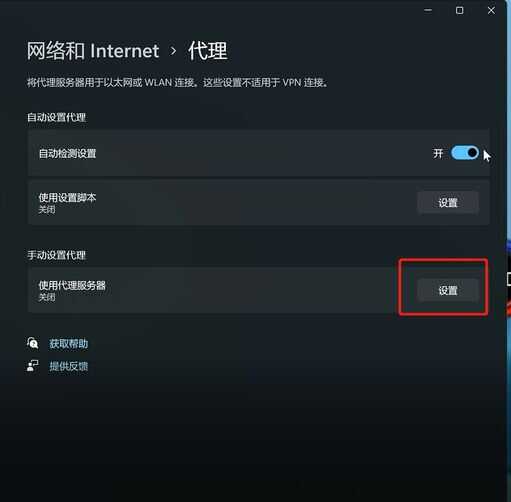The image size is (511, 502).
Task: Go back to 网络和 Internet breadcrumb
Action: [x=93, y=51]
